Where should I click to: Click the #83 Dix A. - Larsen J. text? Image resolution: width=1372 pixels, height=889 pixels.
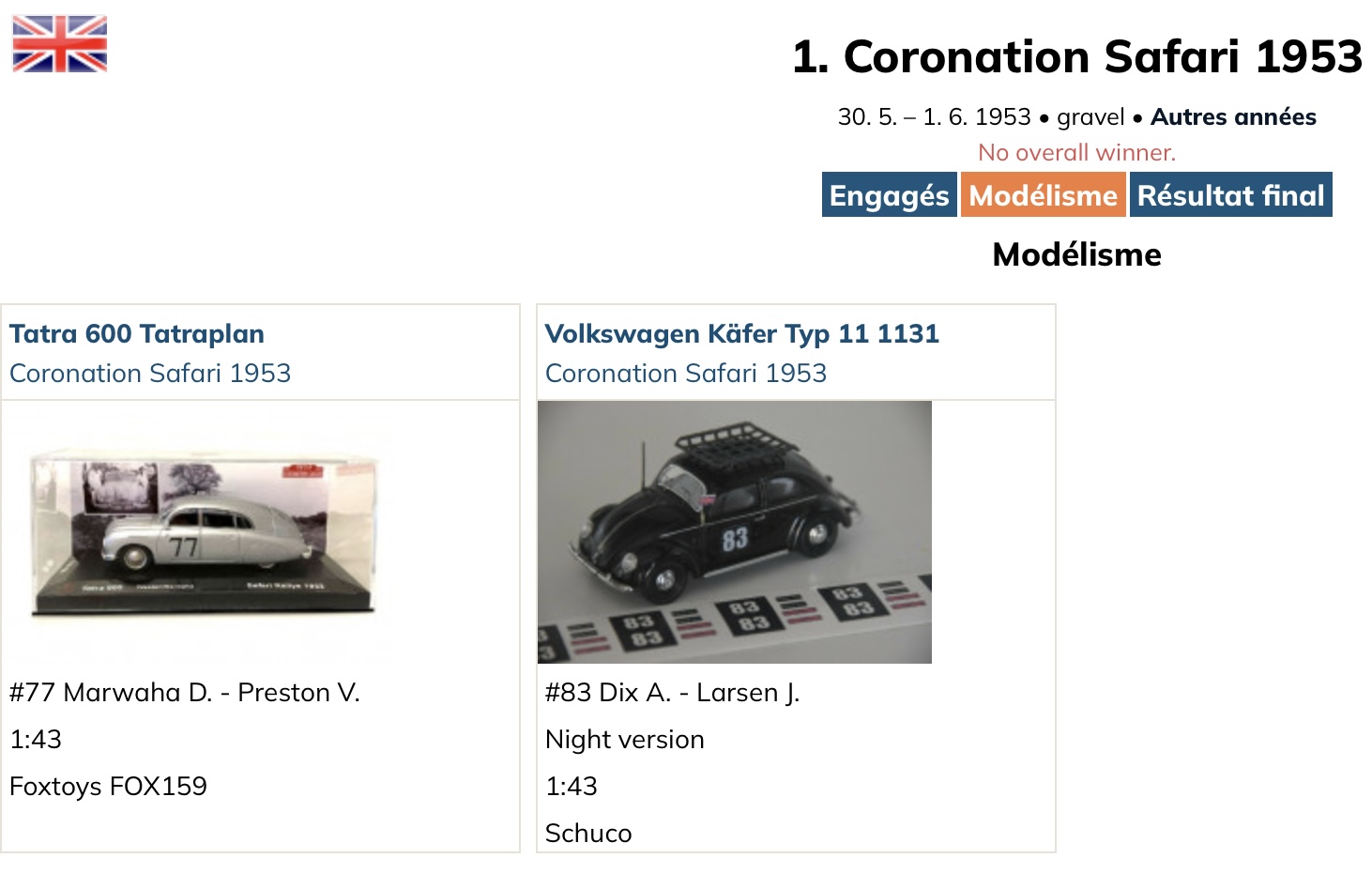[x=672, y=692]
